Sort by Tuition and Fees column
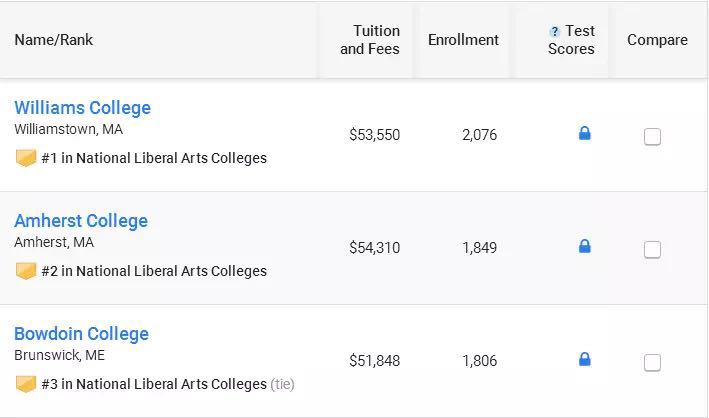This screenshot has height=418, width=709. [x=370, y=40]
